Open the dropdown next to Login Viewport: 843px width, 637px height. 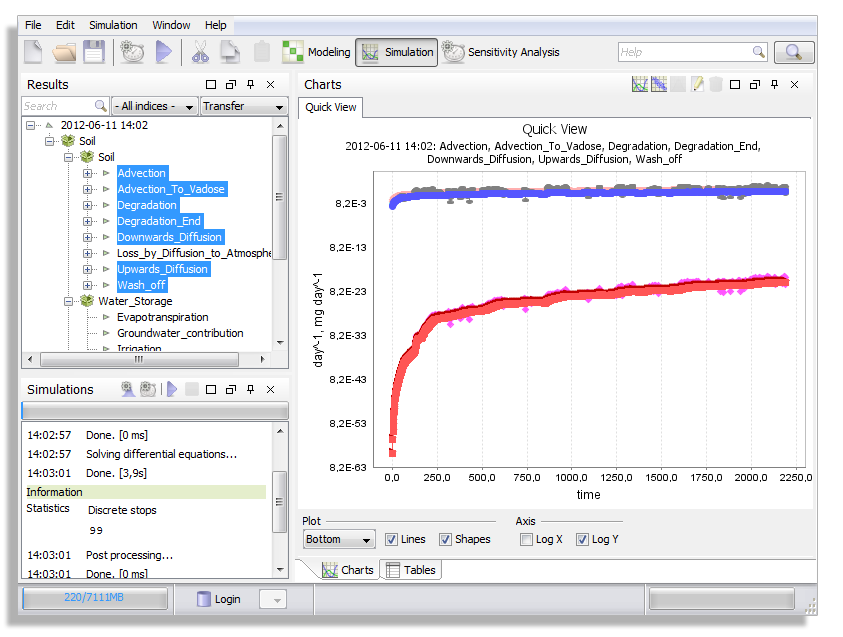coord(273,599)
